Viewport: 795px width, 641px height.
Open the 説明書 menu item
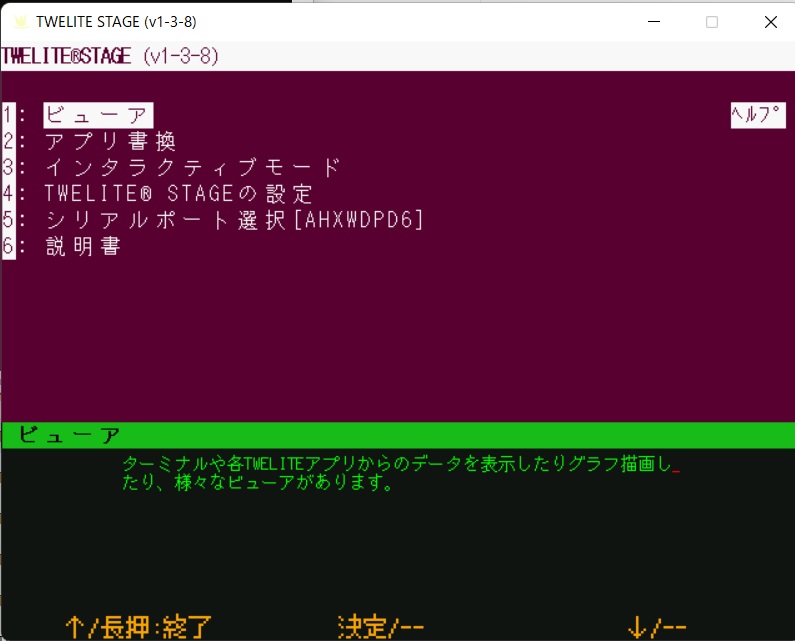(83, 246)
